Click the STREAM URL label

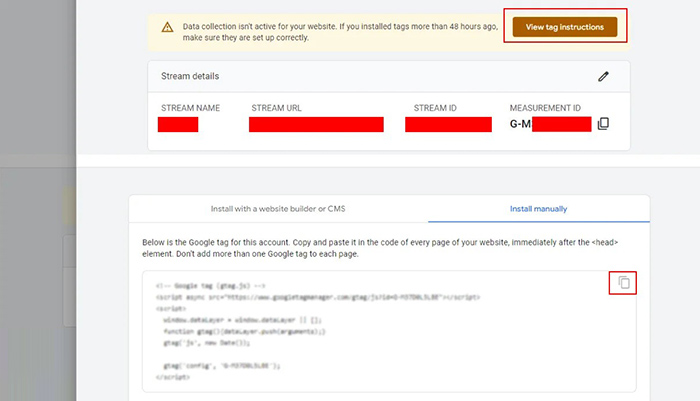(x=276, y=108)
